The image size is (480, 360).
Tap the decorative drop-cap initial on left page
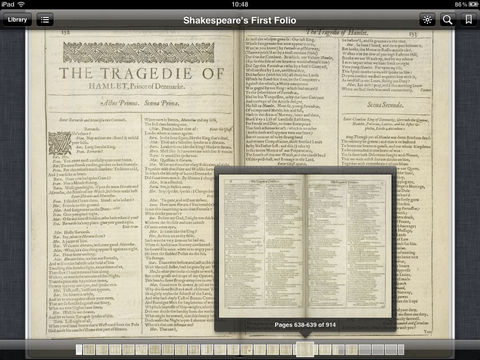pyautogui.click(x=60, y=143)
